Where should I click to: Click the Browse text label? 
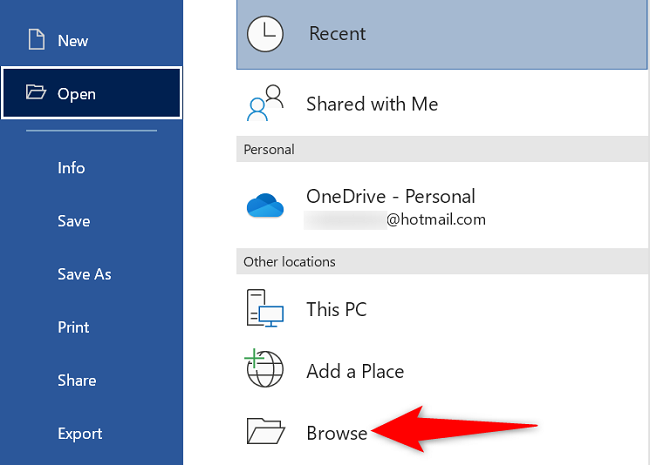click(337, 433)
